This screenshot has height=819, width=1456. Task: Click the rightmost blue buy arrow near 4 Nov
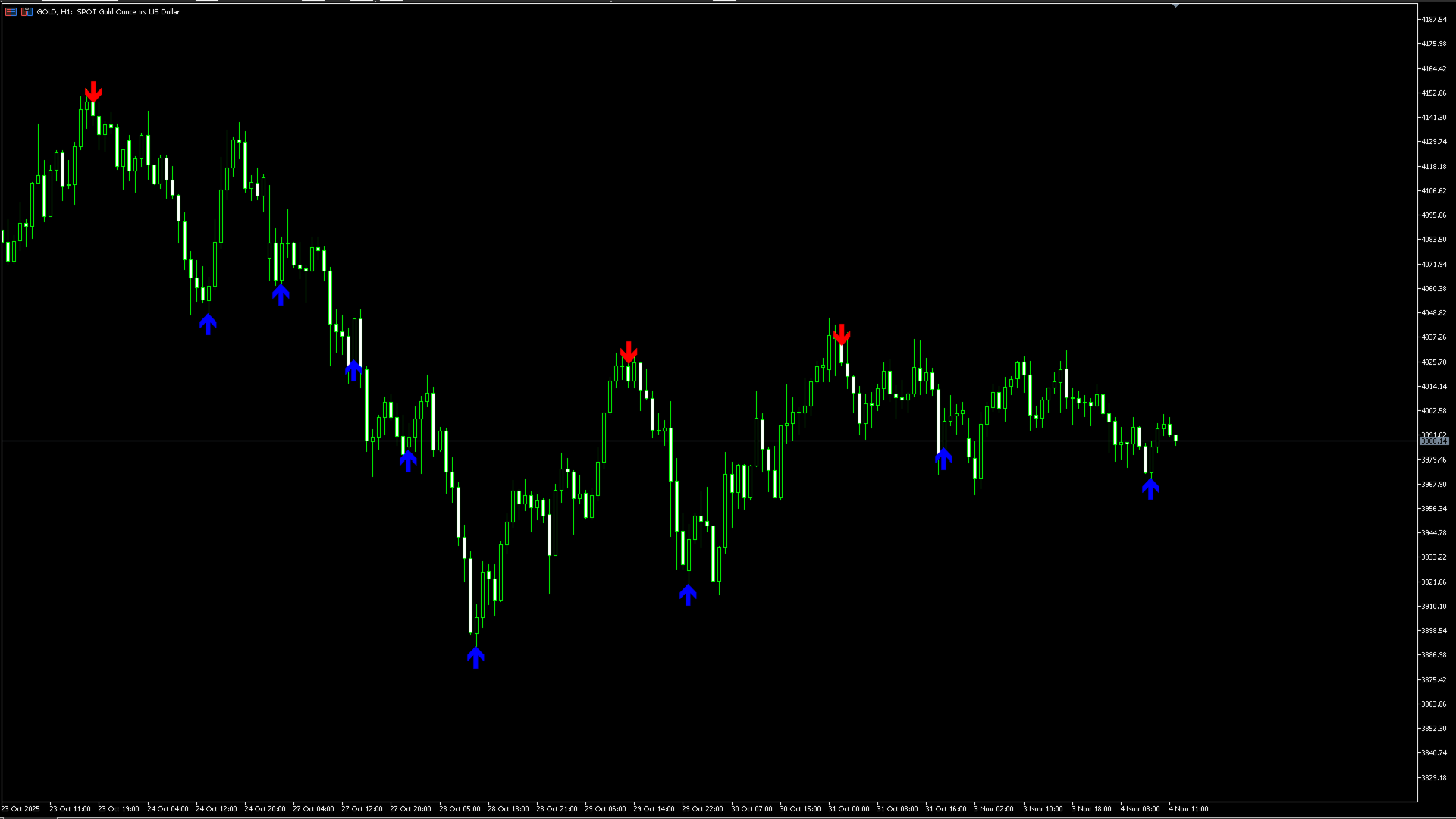click(x=1150, y=488)
